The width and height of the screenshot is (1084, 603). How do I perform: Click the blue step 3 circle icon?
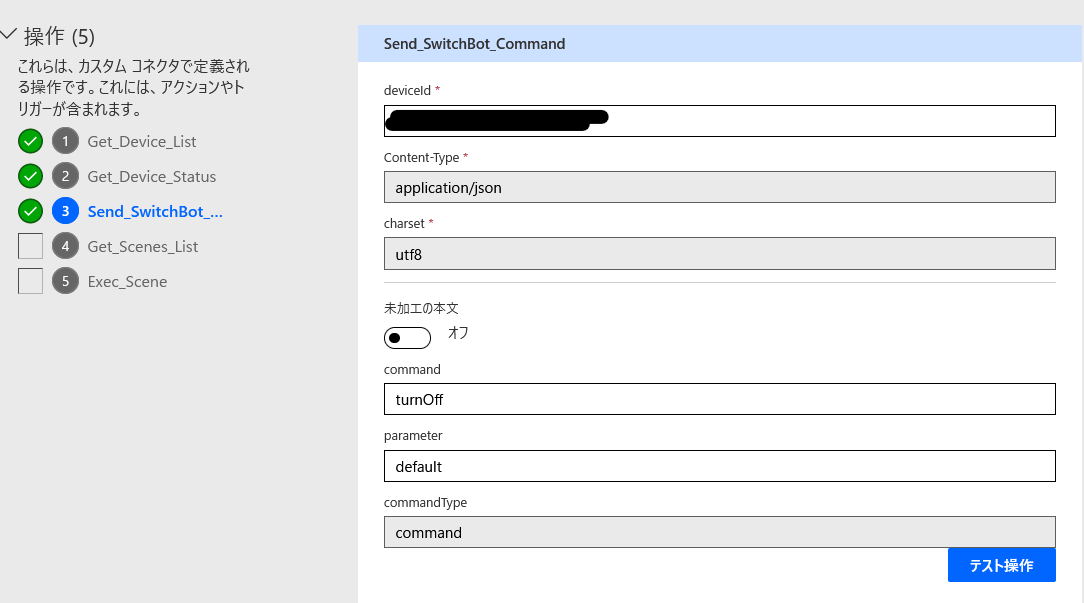click(x=64, y=211)
